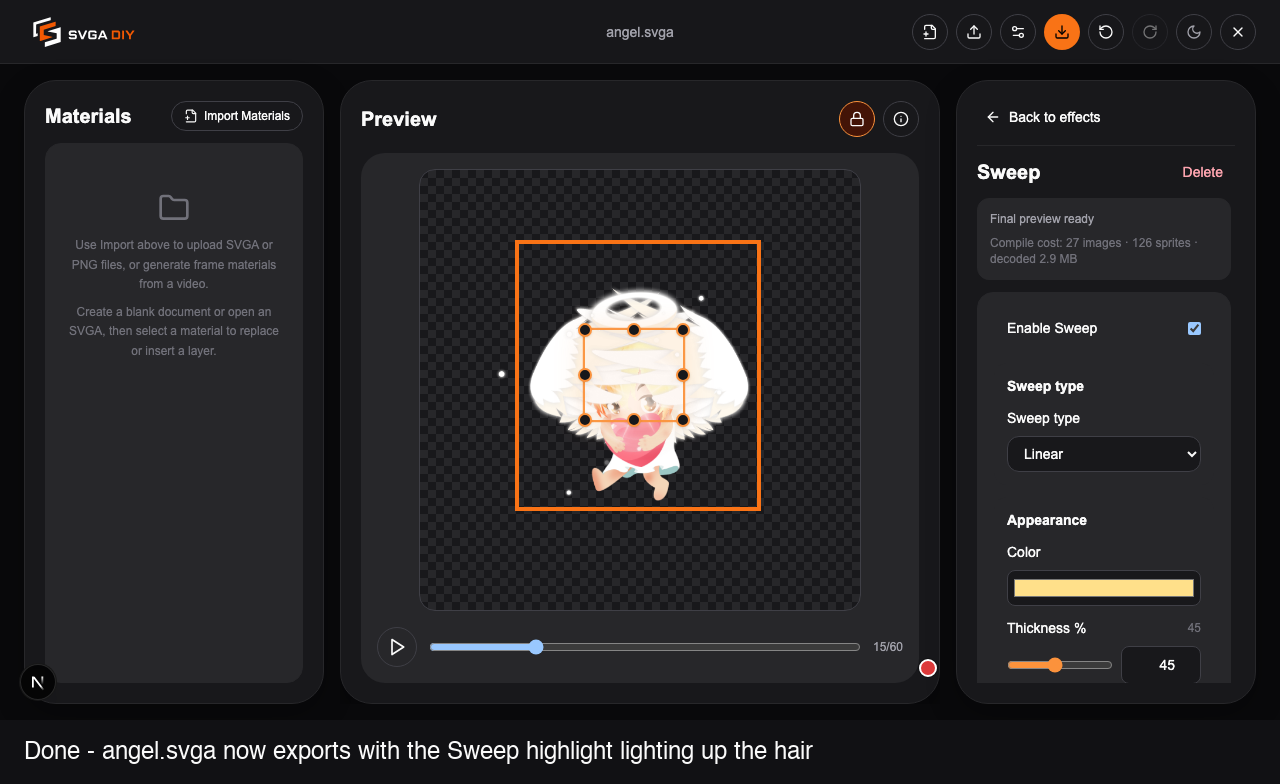The height and width of the screenshot is (784, 1280).
Task: Click the red record dot
Action: [928, 668]
